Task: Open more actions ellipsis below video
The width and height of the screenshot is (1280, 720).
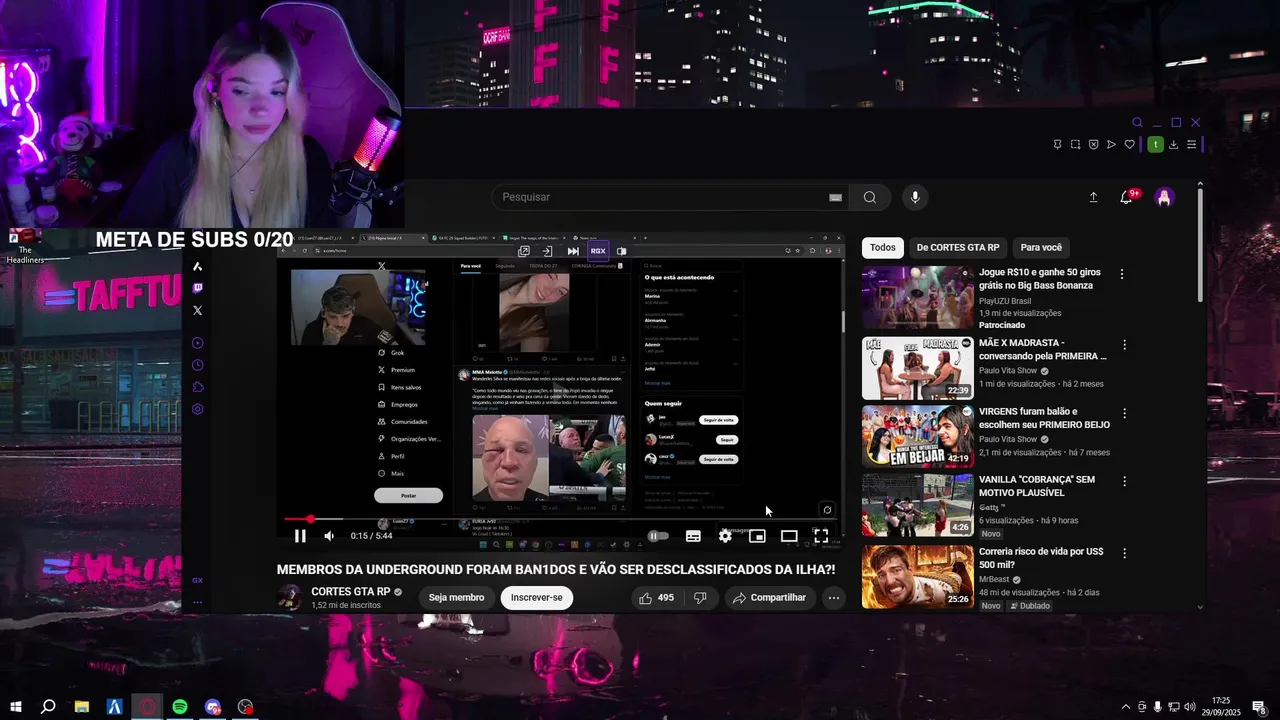Action: (x=833, y=598)
